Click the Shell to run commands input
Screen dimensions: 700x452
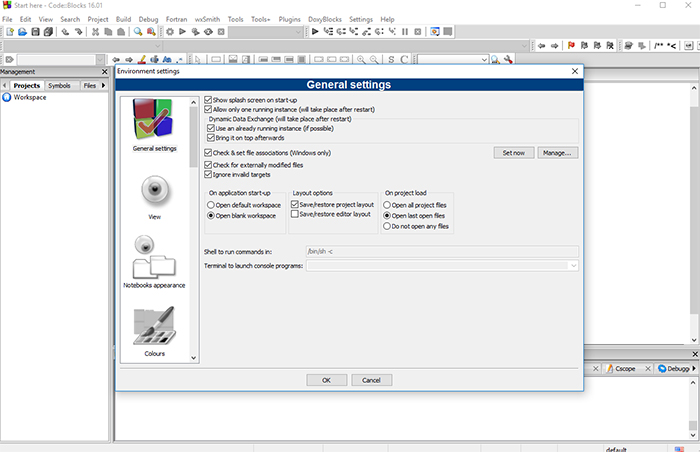tap(442, 251)
